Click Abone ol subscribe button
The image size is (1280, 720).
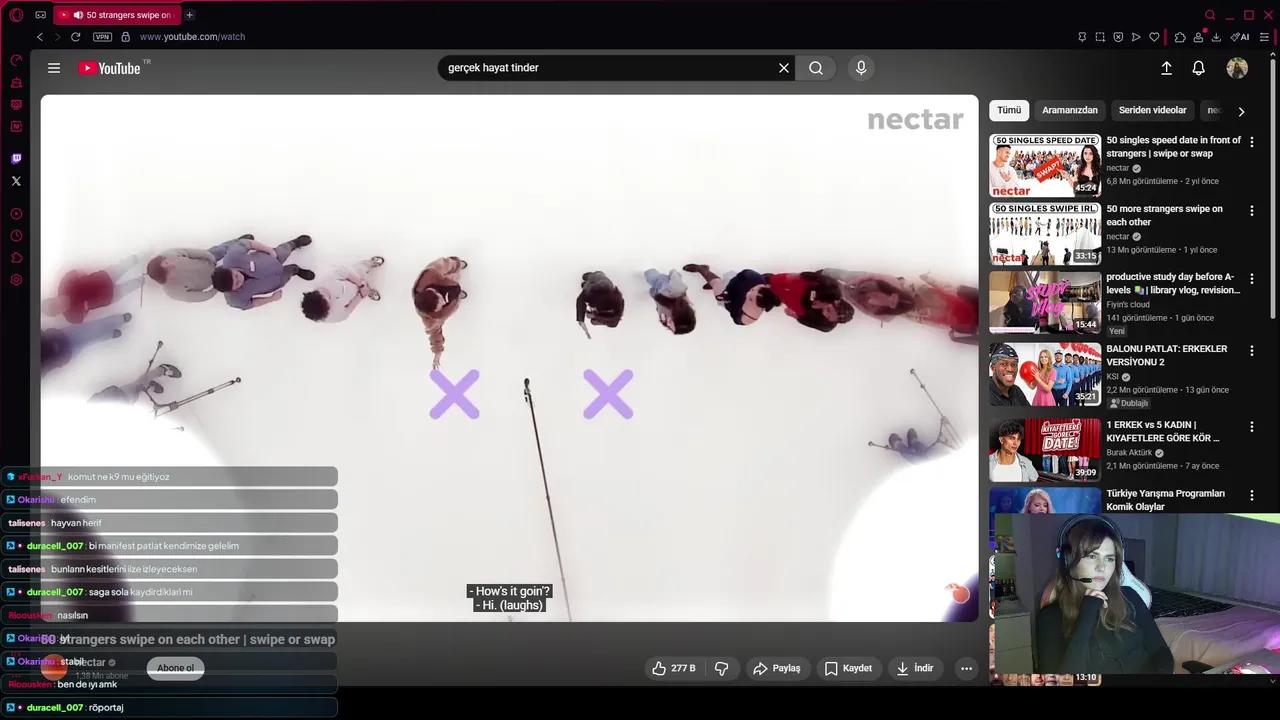176,668
